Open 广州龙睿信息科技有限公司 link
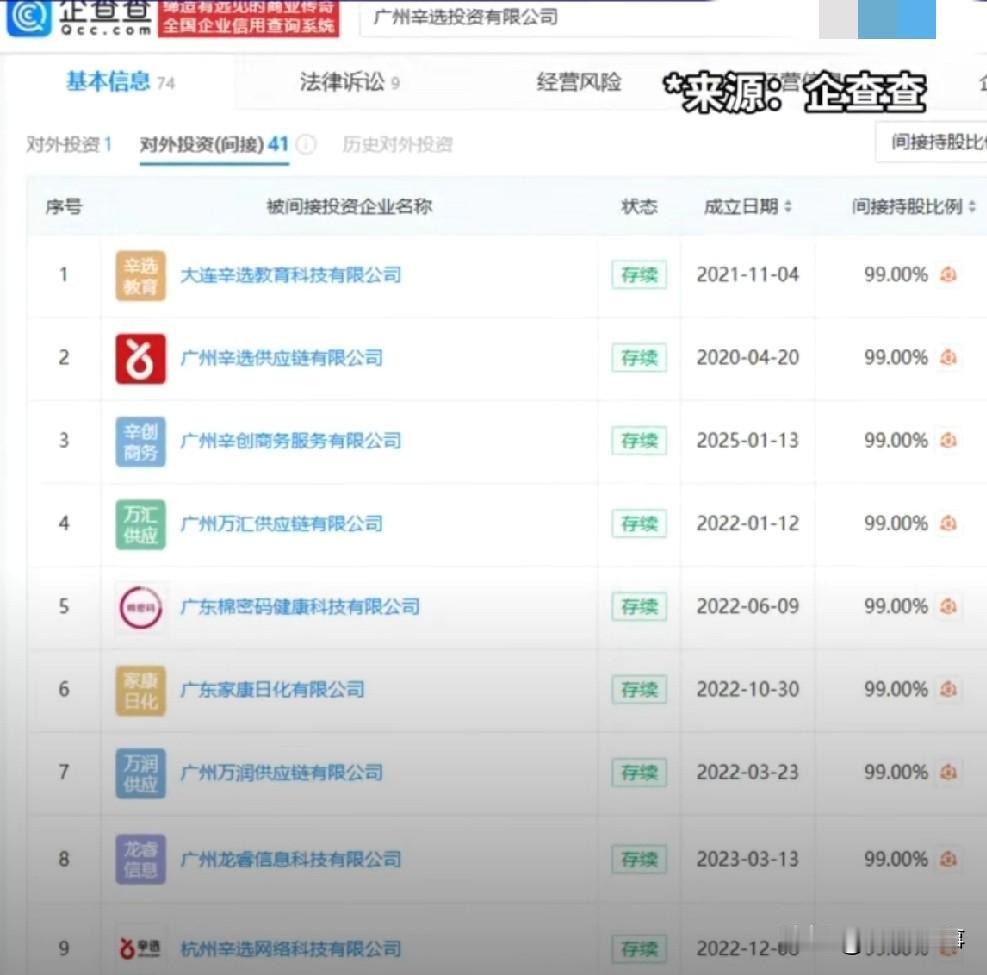This screenshot has width=987, height=975. click(291, 859)
